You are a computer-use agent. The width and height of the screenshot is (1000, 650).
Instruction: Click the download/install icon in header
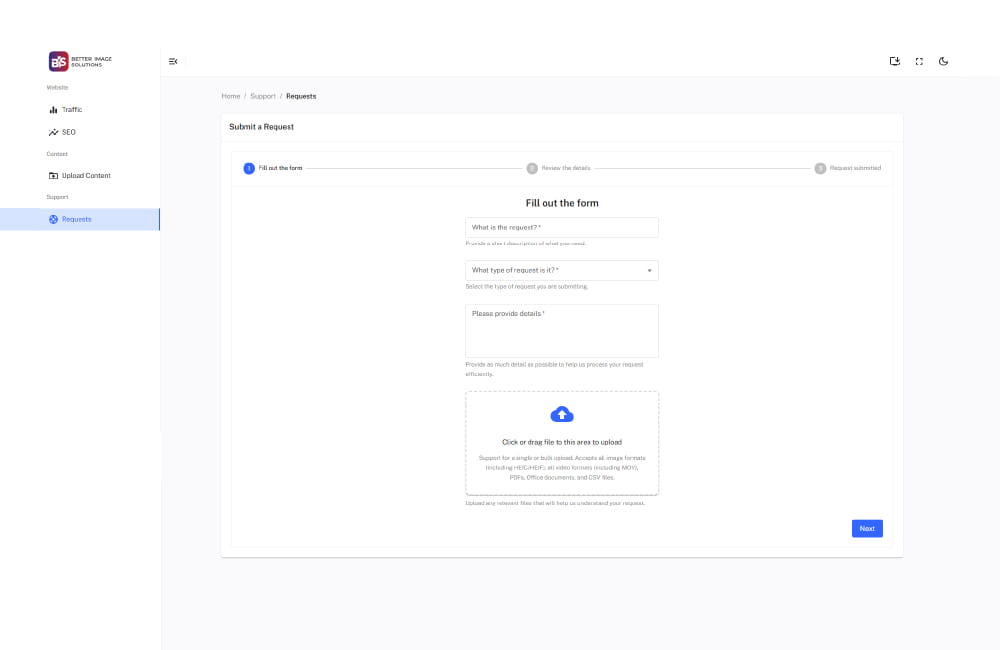(895, 61)
